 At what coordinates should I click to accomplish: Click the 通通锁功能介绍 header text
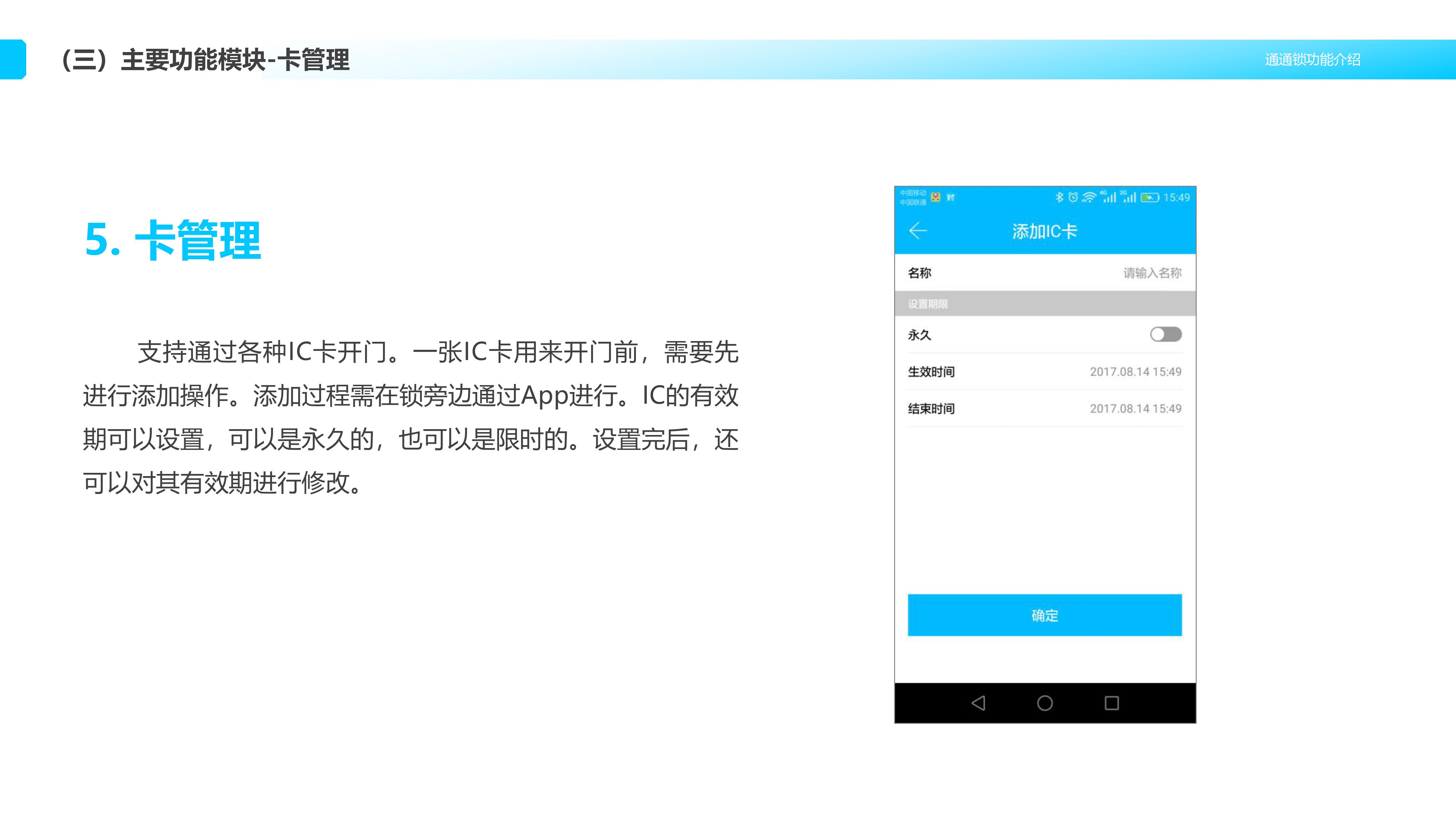[1313, 59]
